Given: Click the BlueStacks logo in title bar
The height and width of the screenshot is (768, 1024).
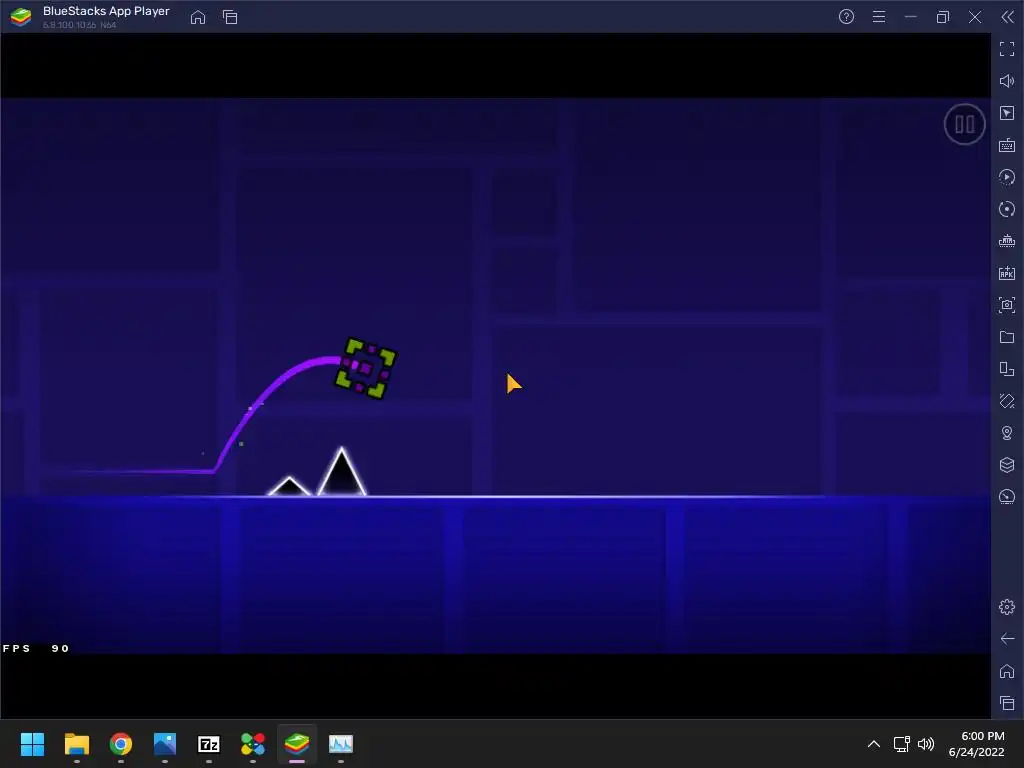Looking at the screenshot, I should [x=21, y=17].
